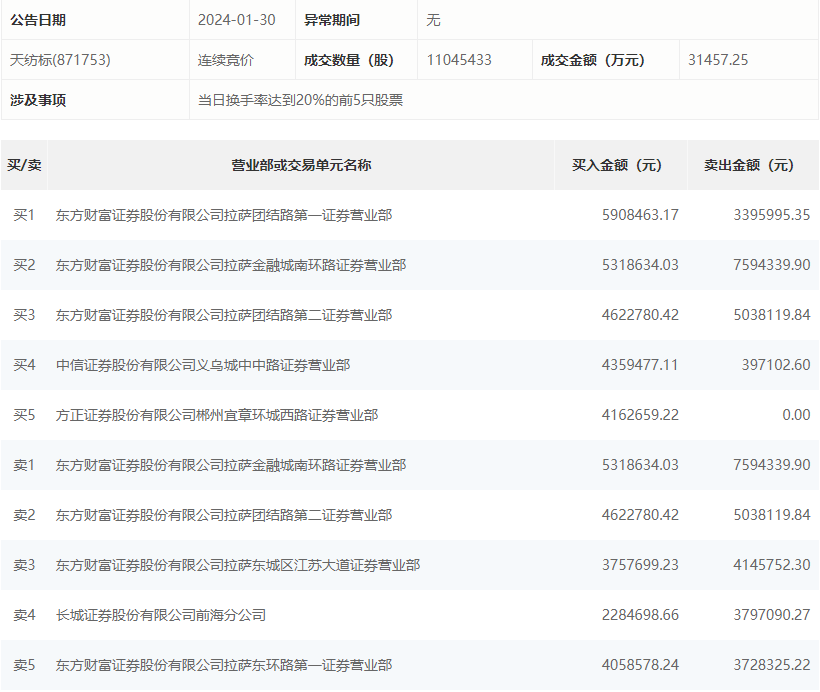Click the 买/卖 column header
The width and height of the screenshot is (820, 692).
pyautogui.click(x=24, y=165)
